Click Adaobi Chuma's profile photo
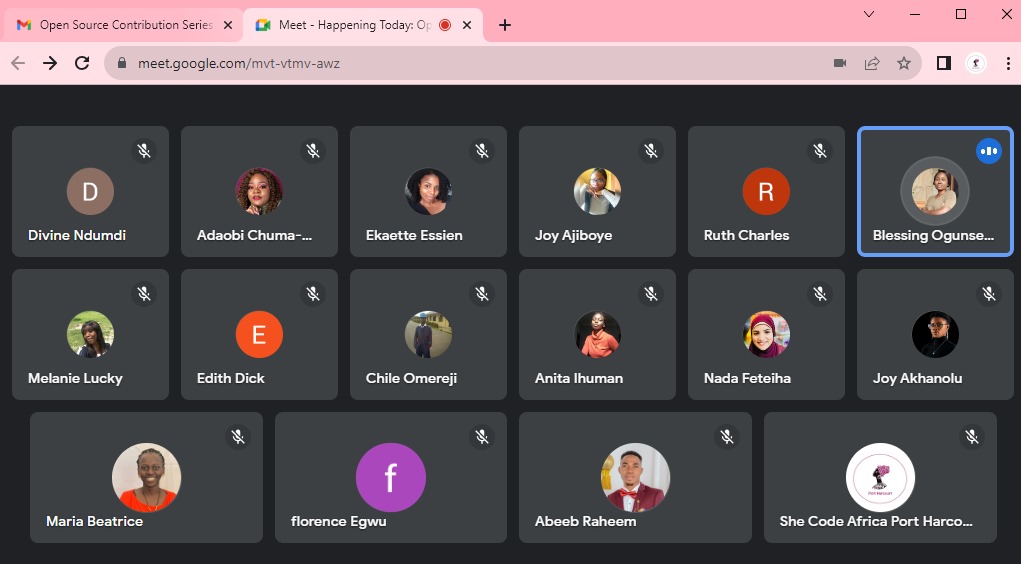This screenshot has height=564, width=1021. point(259,191)
